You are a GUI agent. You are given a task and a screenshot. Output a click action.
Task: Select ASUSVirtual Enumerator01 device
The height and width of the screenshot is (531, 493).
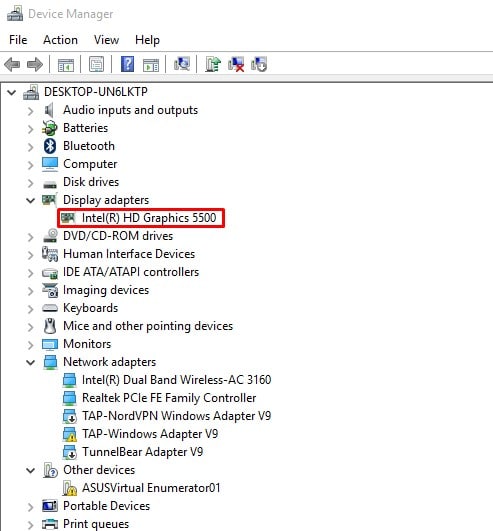point(141,488)
